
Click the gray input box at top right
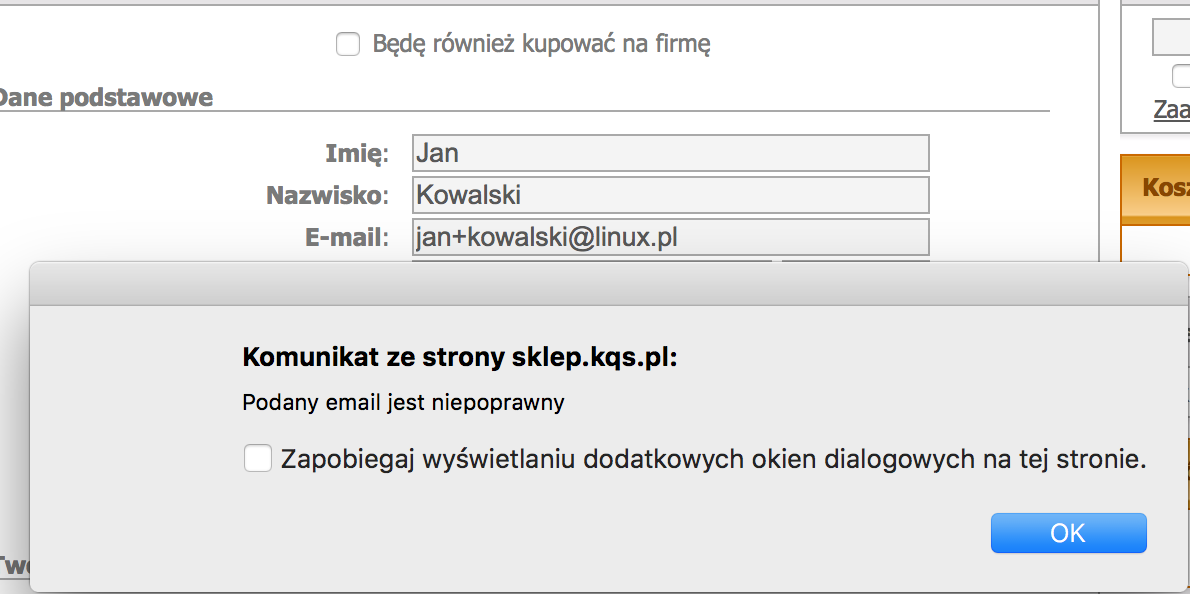tap(1170, 37)
